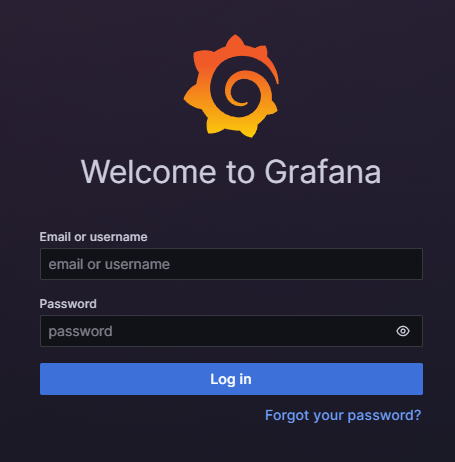Click the Email or username label
Screen dimensions: 455x462
click(93, 237)
